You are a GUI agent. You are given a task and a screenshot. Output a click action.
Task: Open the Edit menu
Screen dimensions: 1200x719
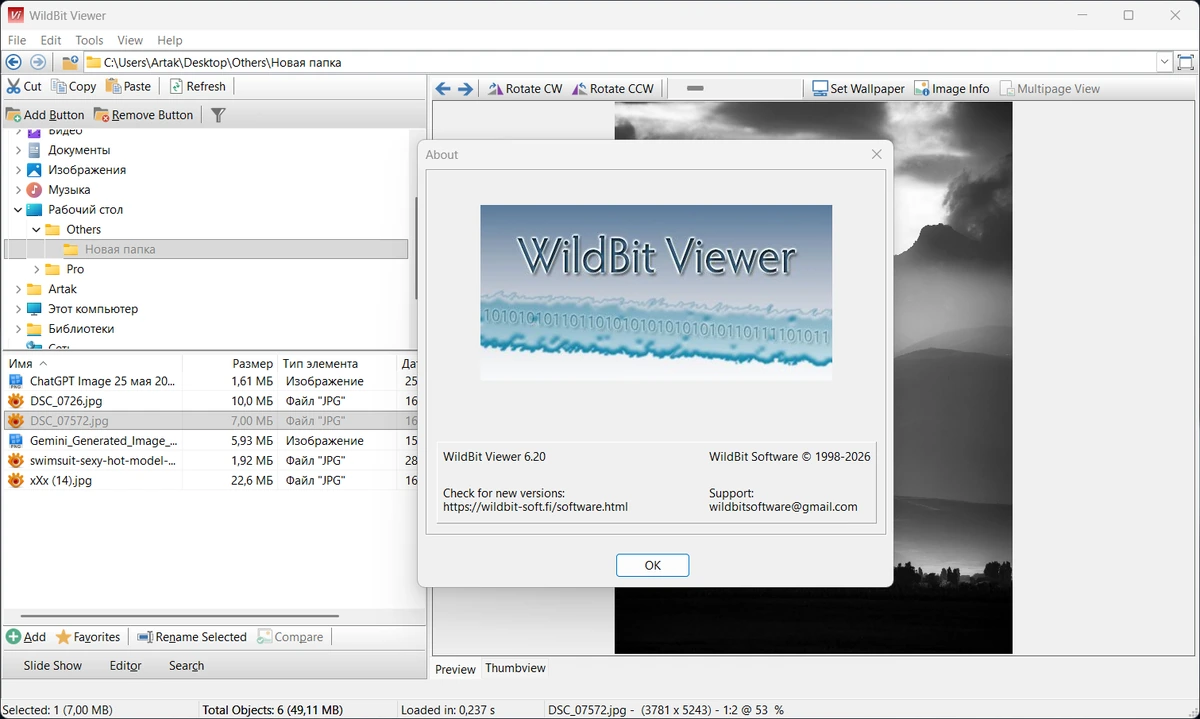[x=51, y=40]
